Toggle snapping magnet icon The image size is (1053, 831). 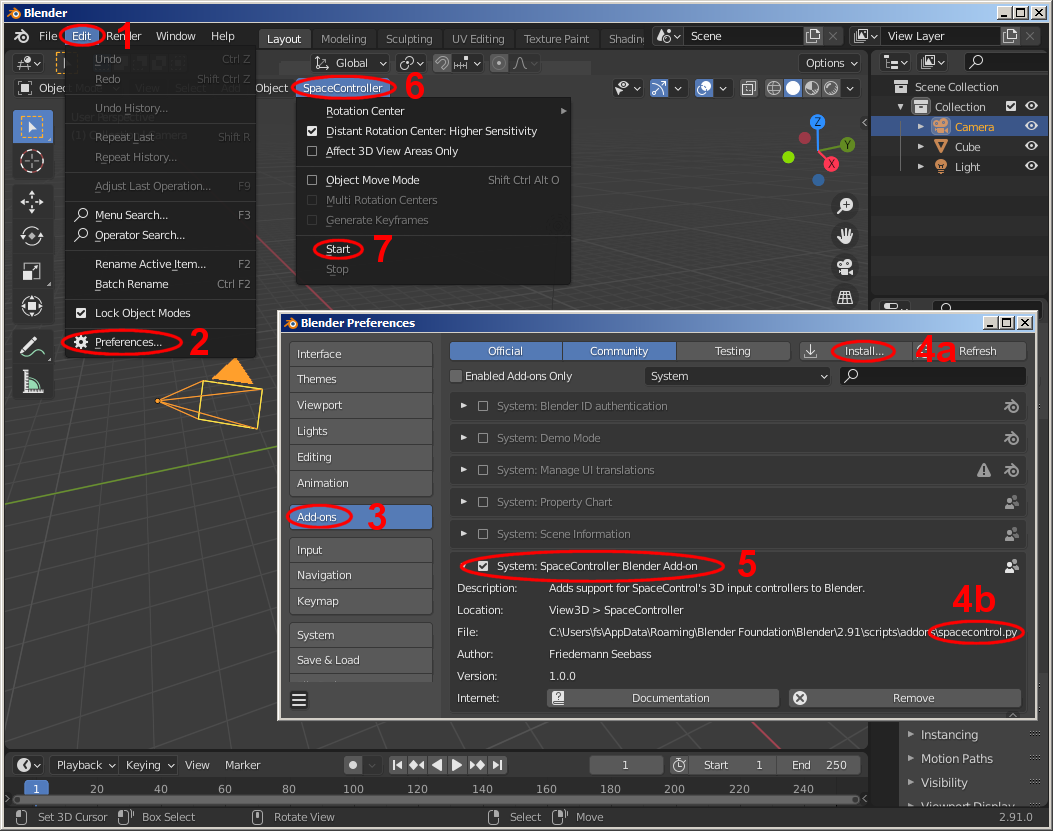442,63
